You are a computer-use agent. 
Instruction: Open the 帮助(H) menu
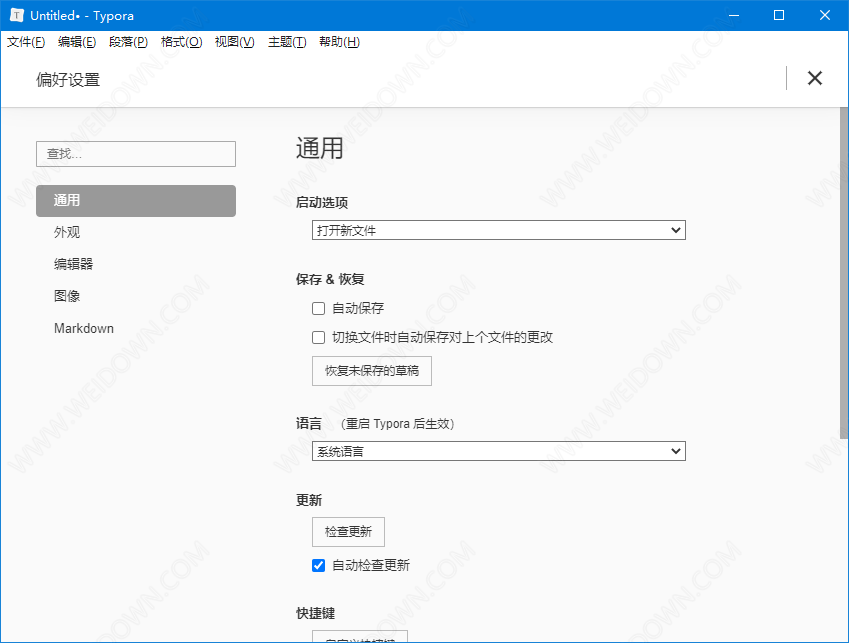pos(339,42)
